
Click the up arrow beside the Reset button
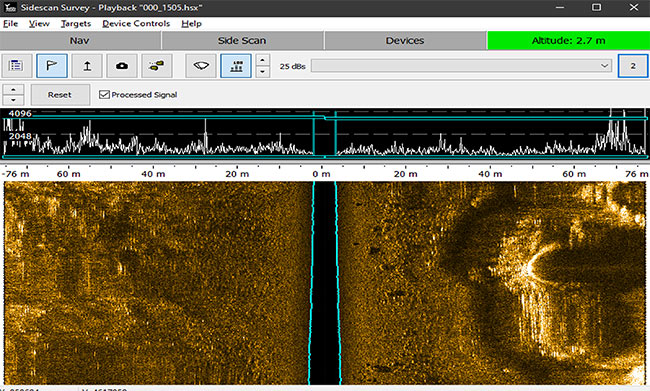coord(13,89)
